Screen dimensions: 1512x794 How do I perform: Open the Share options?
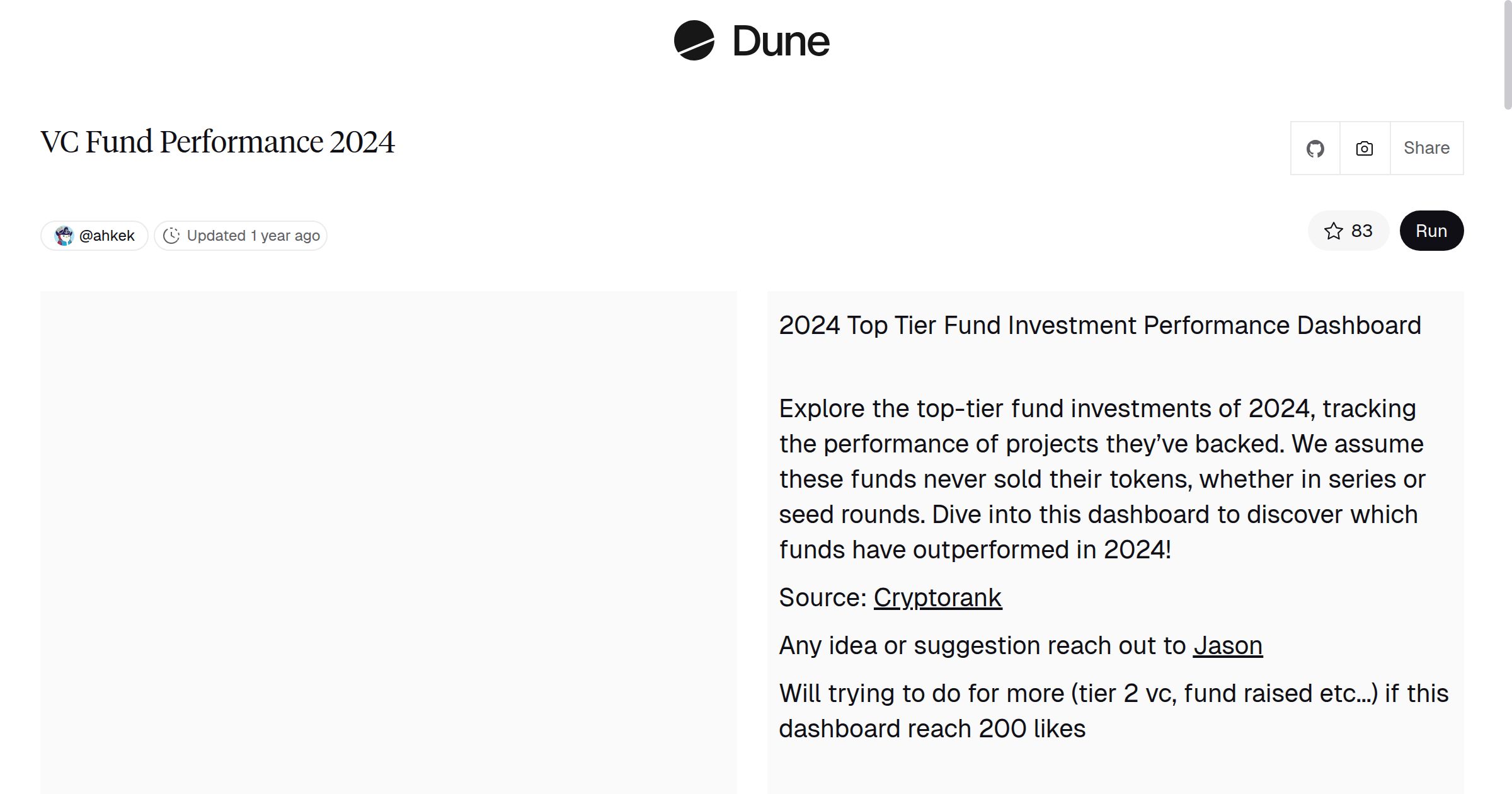pyautogui.click(x=1426, y=148)
